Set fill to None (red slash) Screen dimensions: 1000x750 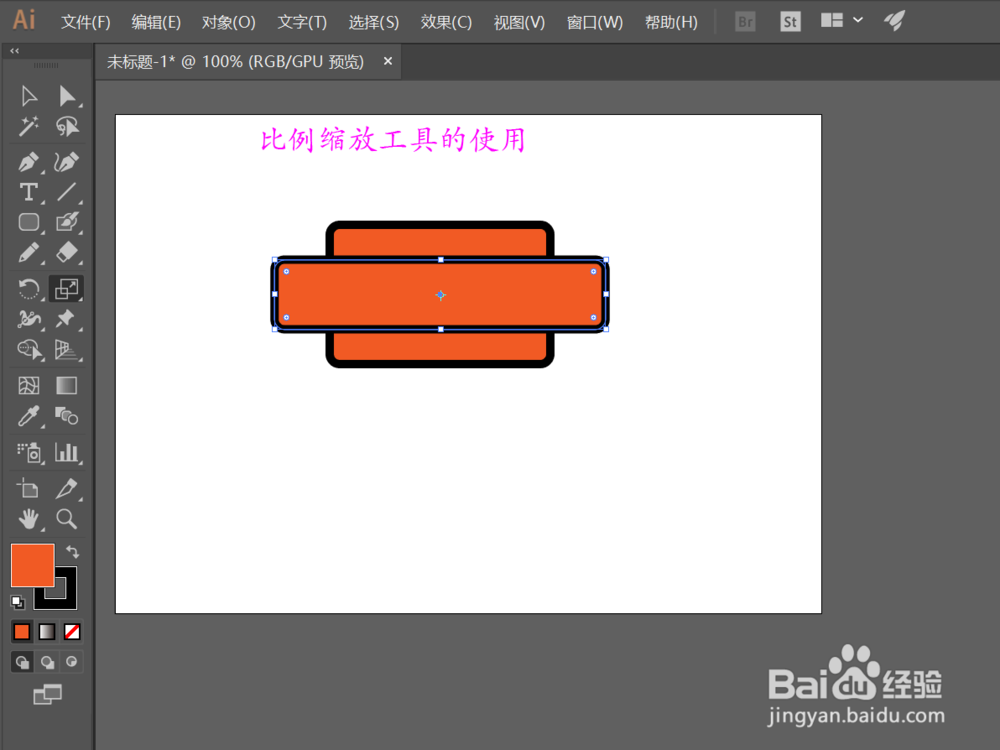coord(72,631)
